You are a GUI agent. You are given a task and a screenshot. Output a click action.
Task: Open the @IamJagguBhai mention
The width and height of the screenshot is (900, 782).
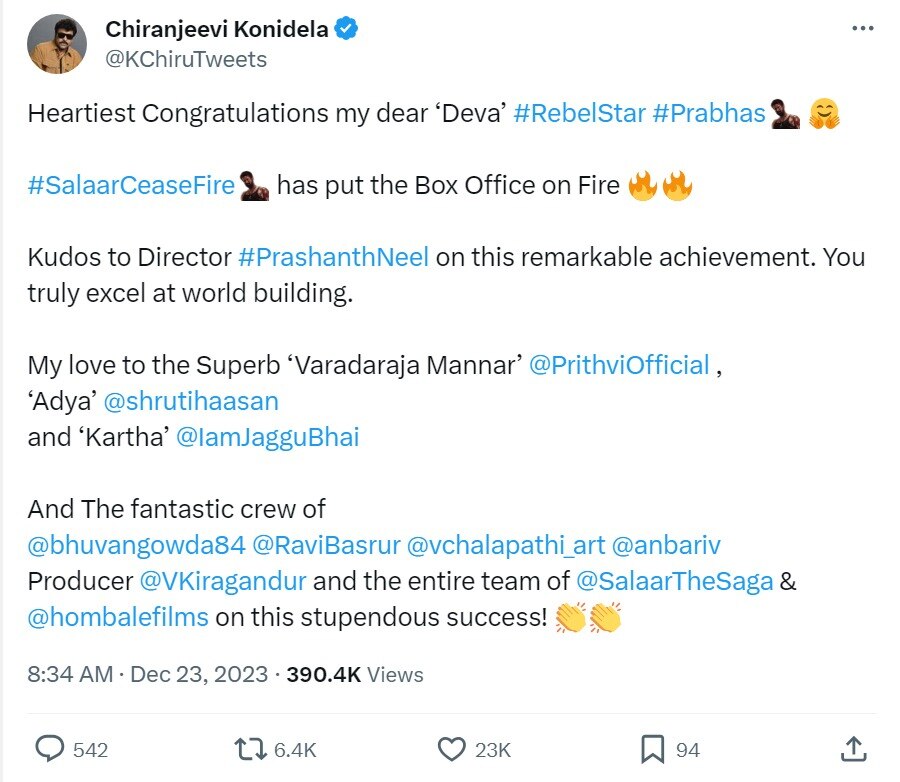click(266, 437)
